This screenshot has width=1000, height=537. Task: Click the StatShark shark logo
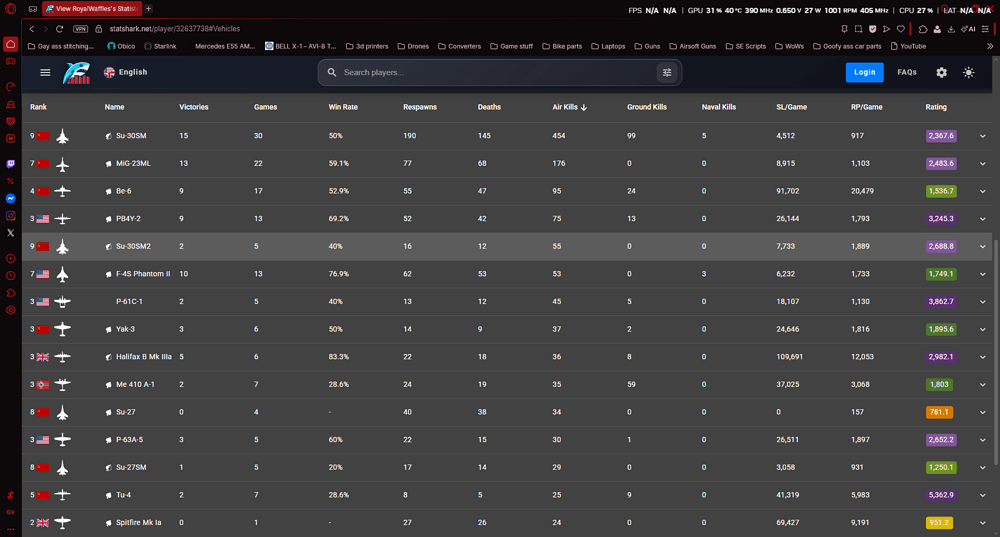(76, 73)
